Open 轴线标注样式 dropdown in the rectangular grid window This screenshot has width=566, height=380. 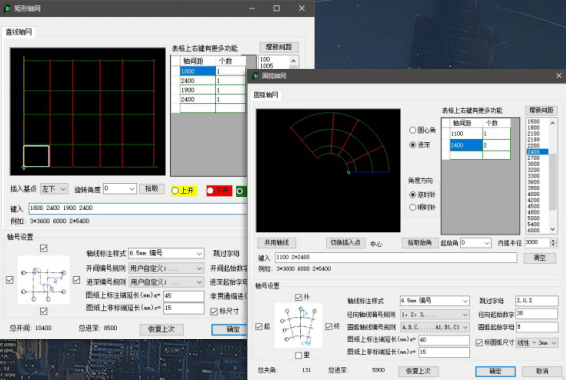(x=166, y=253)
